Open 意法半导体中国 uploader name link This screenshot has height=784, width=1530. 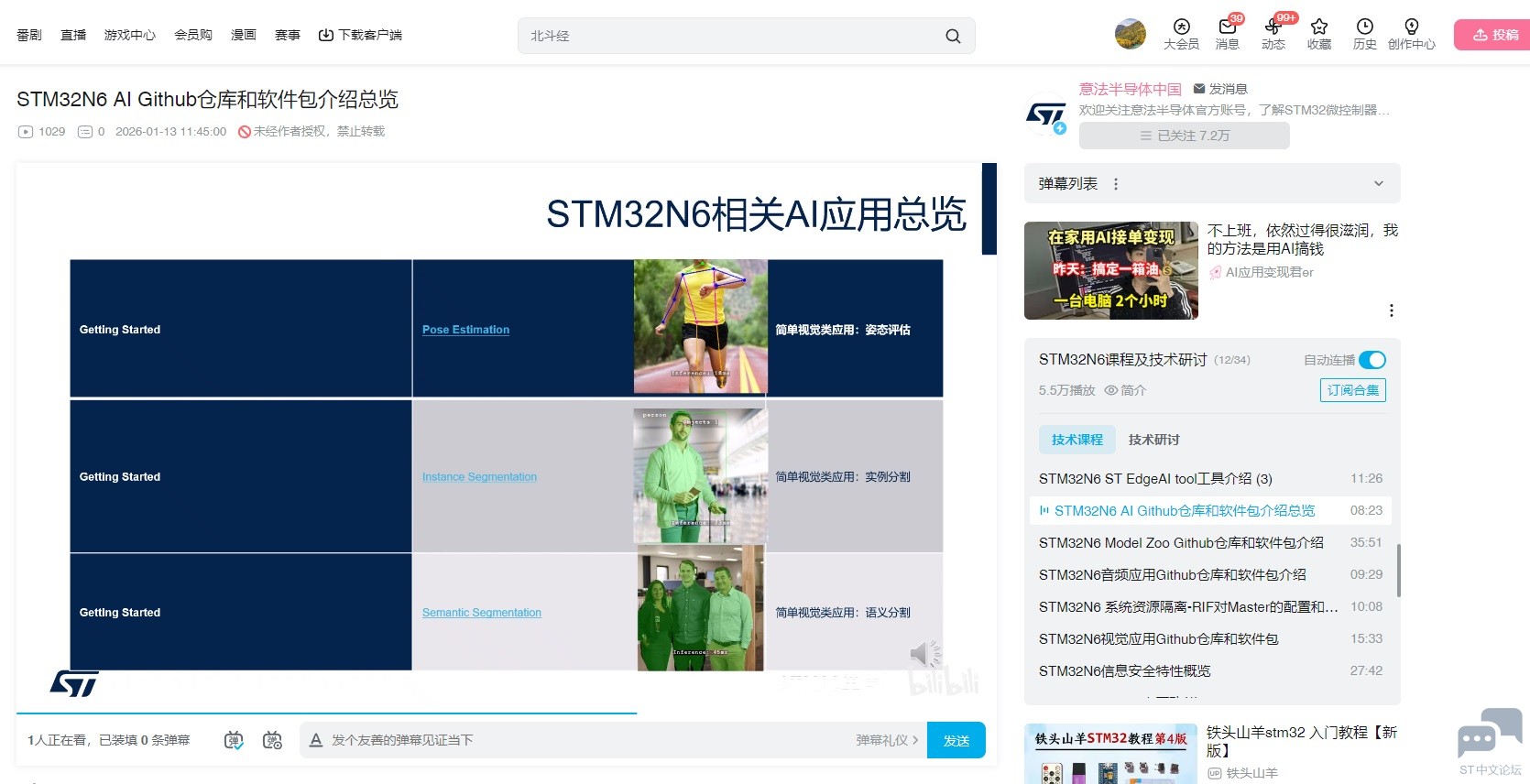pyautogui.click(x=1131, y=89)
